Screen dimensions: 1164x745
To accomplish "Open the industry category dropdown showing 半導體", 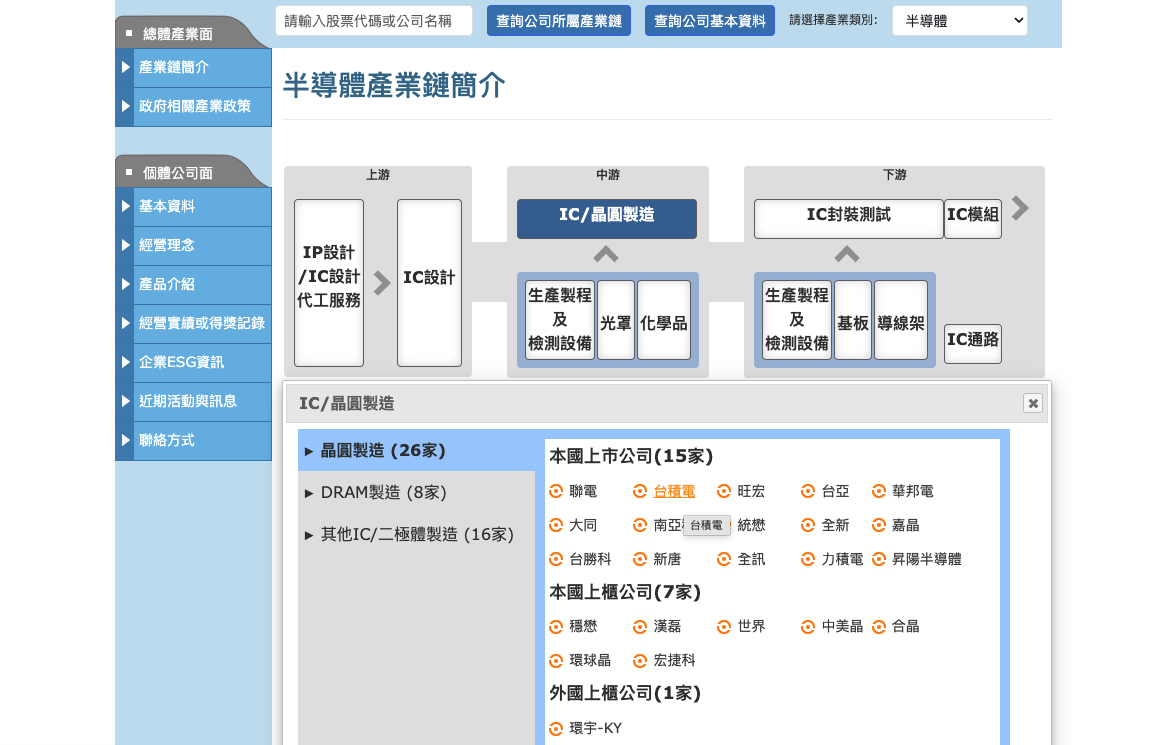I will click(x=960, y=21).
